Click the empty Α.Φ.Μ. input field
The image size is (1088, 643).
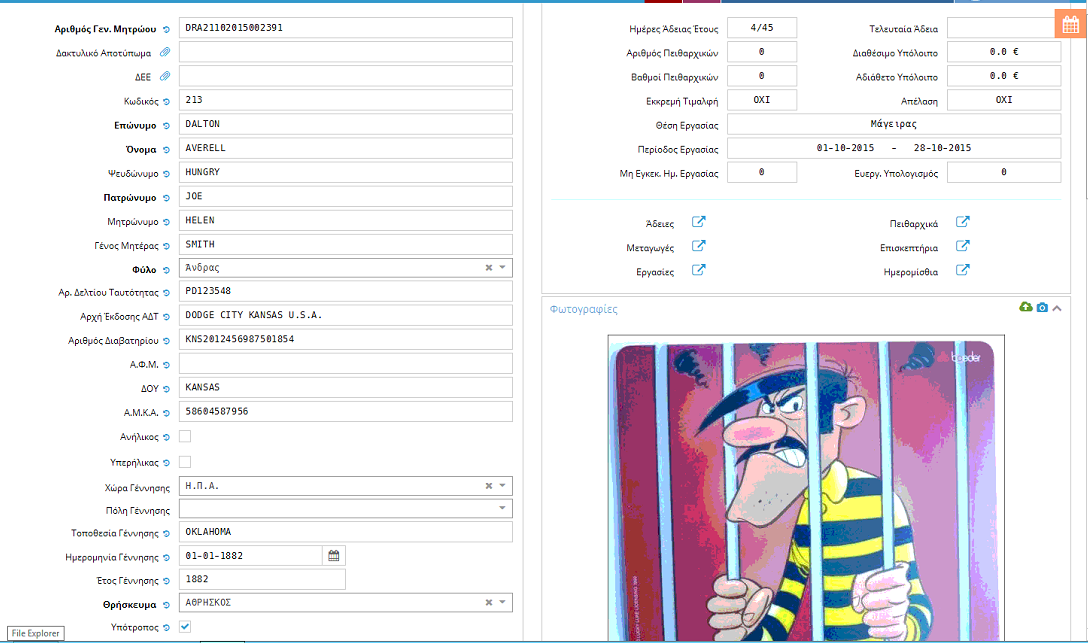(x=346, y=363)
